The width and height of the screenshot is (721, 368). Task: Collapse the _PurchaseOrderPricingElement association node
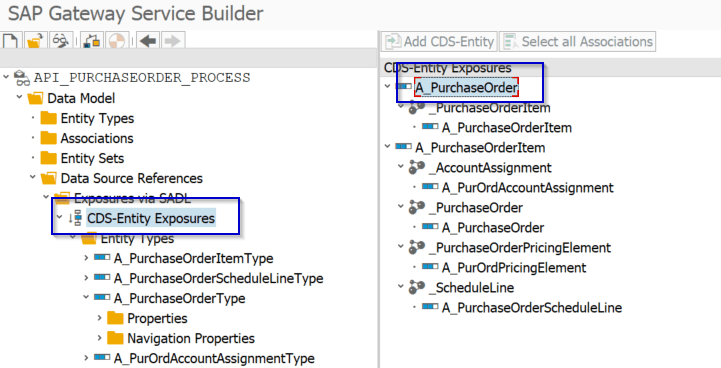coord(401,247)
